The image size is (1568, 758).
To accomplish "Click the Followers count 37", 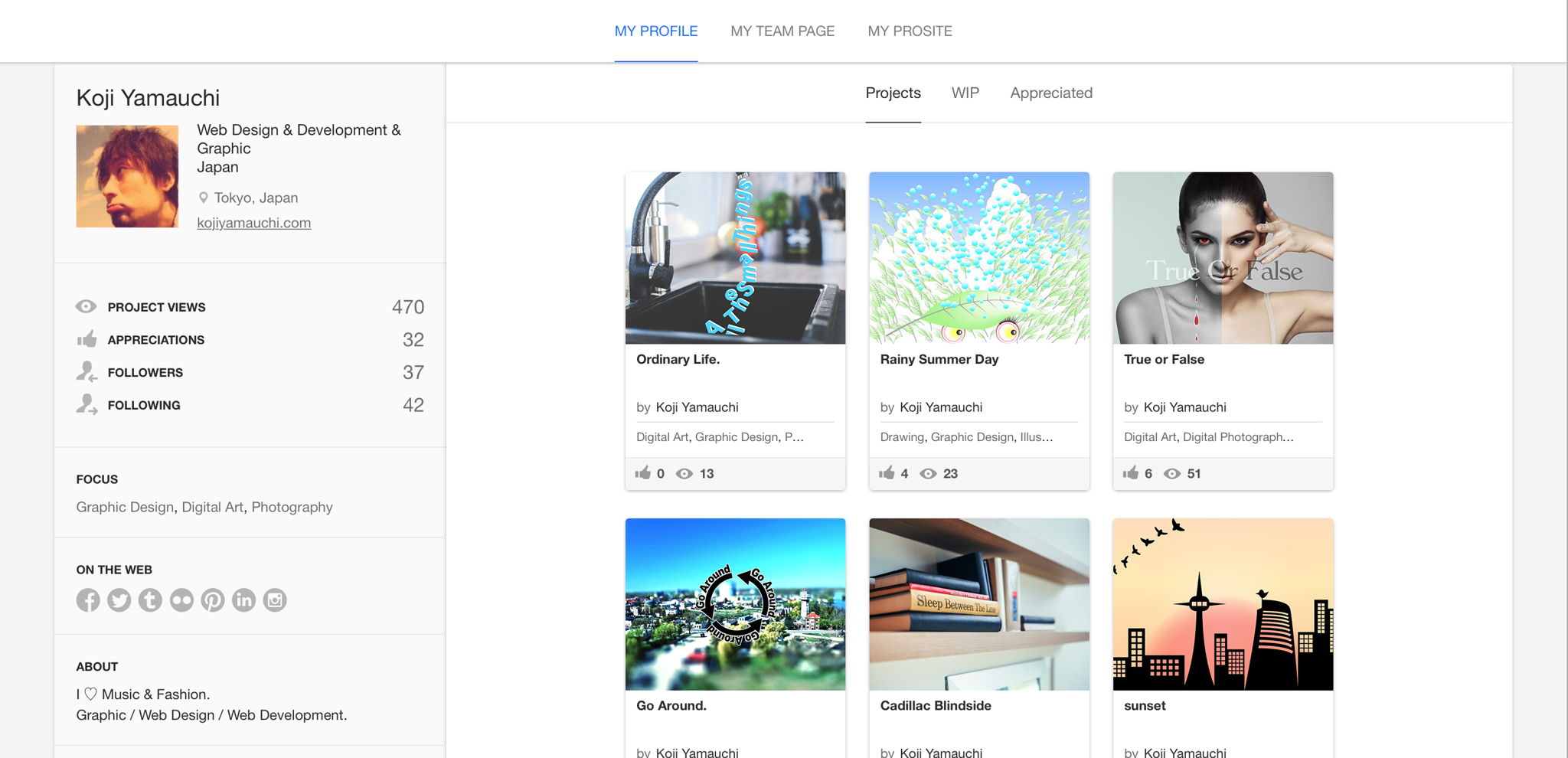I will [413, 373].
